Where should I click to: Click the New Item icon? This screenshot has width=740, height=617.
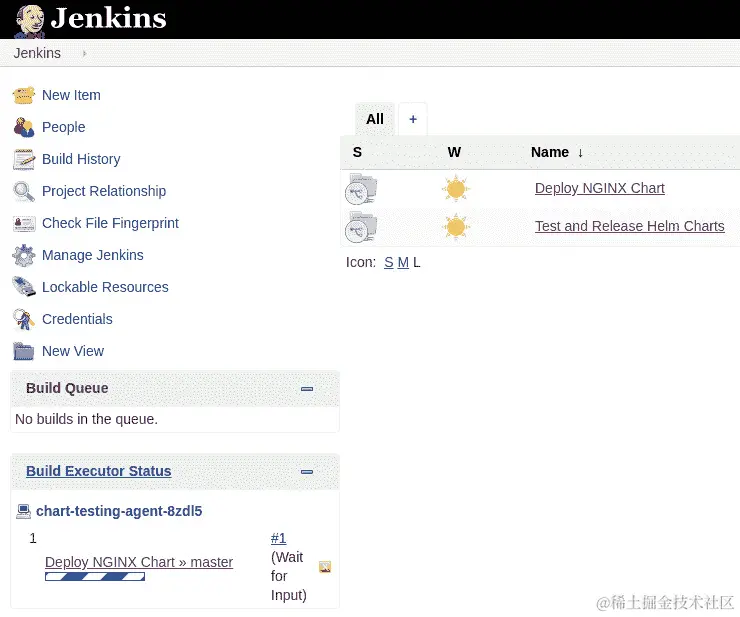24,95
